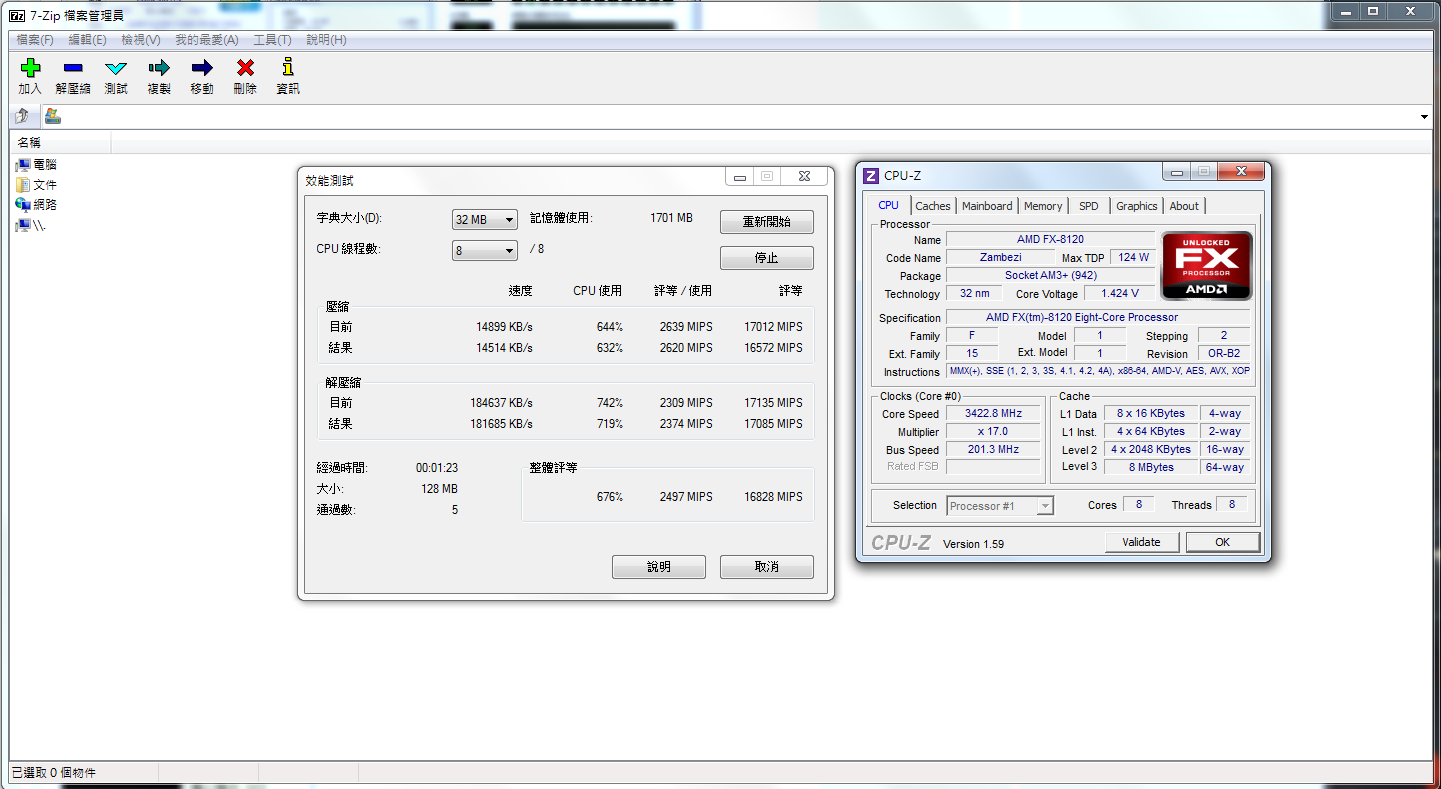Image resolution: width=1441 pixels, height=789 pixels.
Task: Click the red X 刪除 (Delete) icon
Action: point(245,68)
